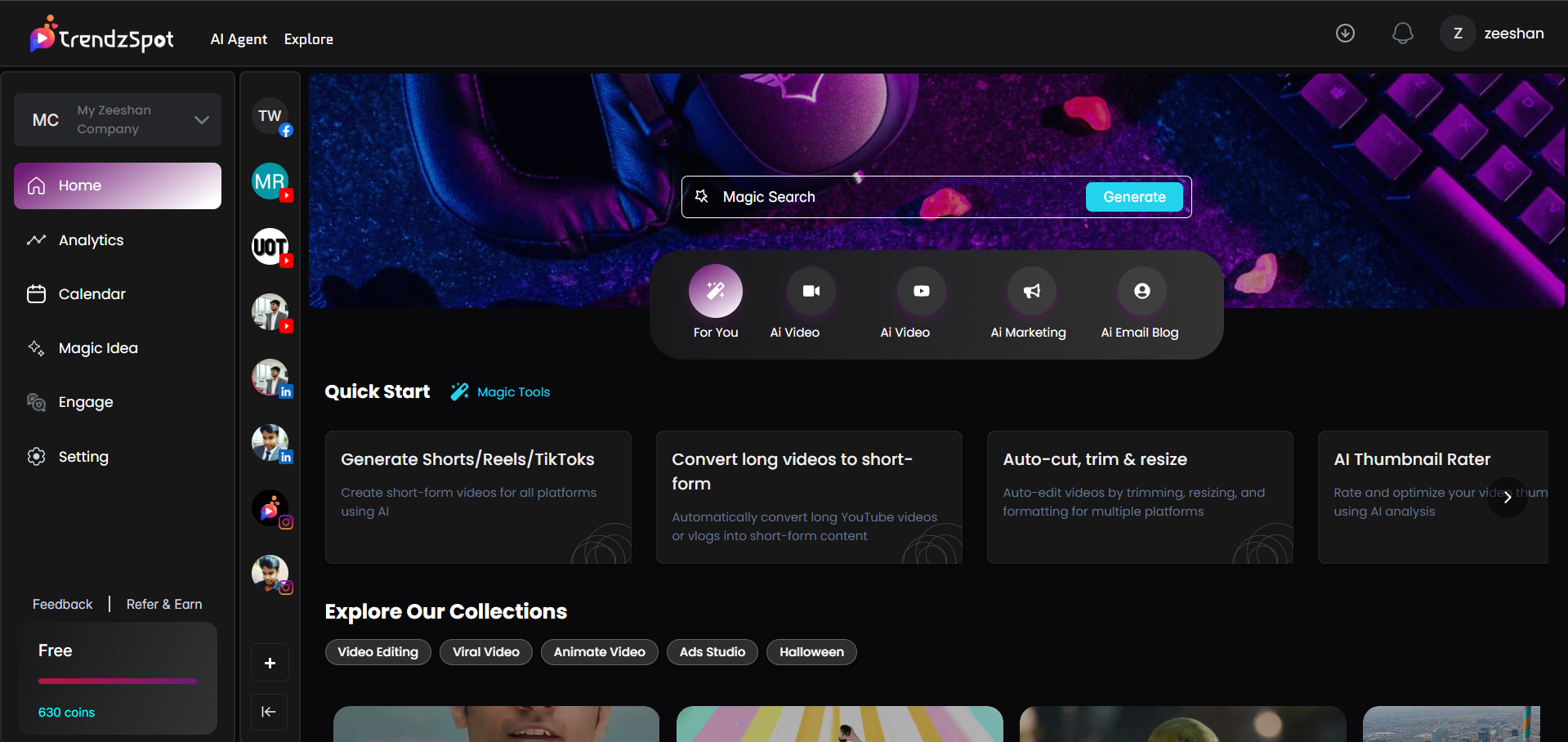Click the Free plan coins progress bar
Viewport: 1568px width, 742px height.
pyautogui.click(x=116, y=681)
